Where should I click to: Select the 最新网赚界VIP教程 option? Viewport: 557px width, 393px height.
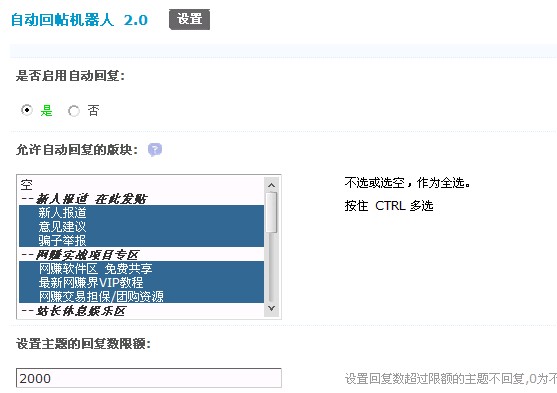(141, 282)
